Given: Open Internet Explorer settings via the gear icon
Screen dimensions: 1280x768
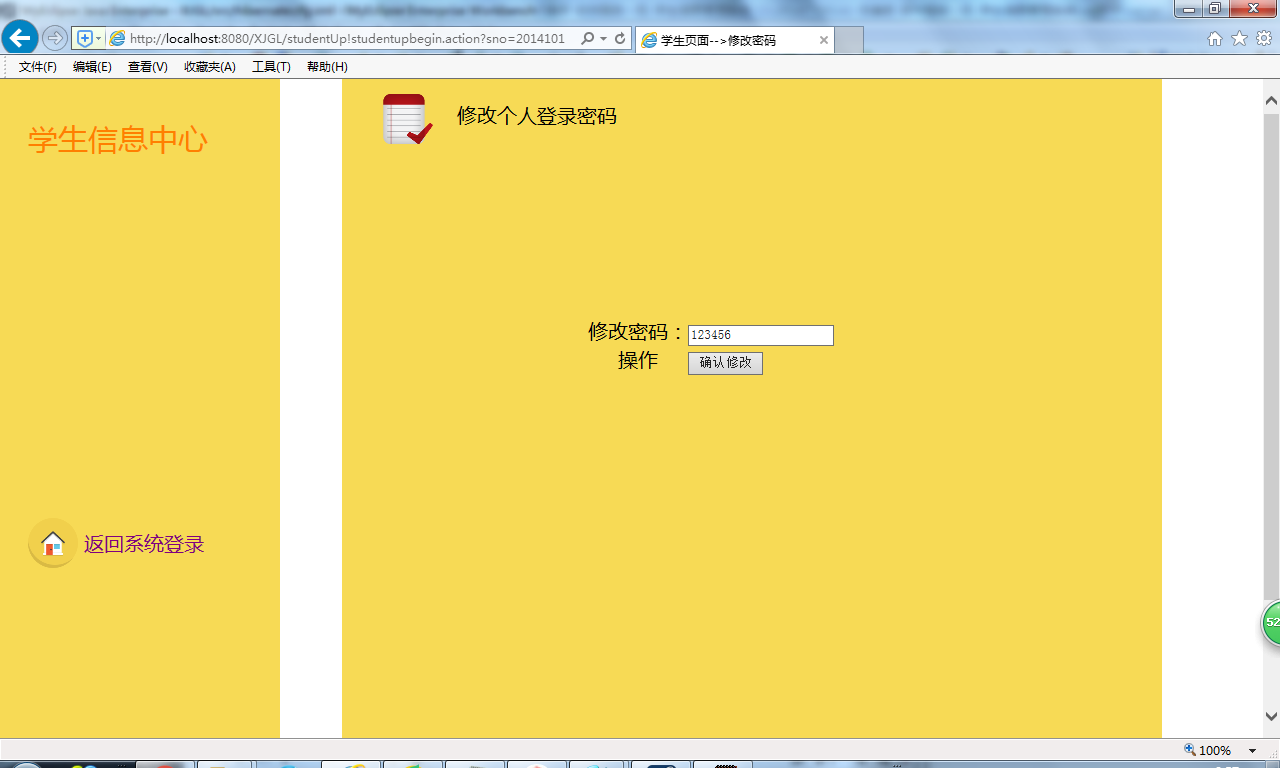Looking at the screenshot, I should 1262,38.
